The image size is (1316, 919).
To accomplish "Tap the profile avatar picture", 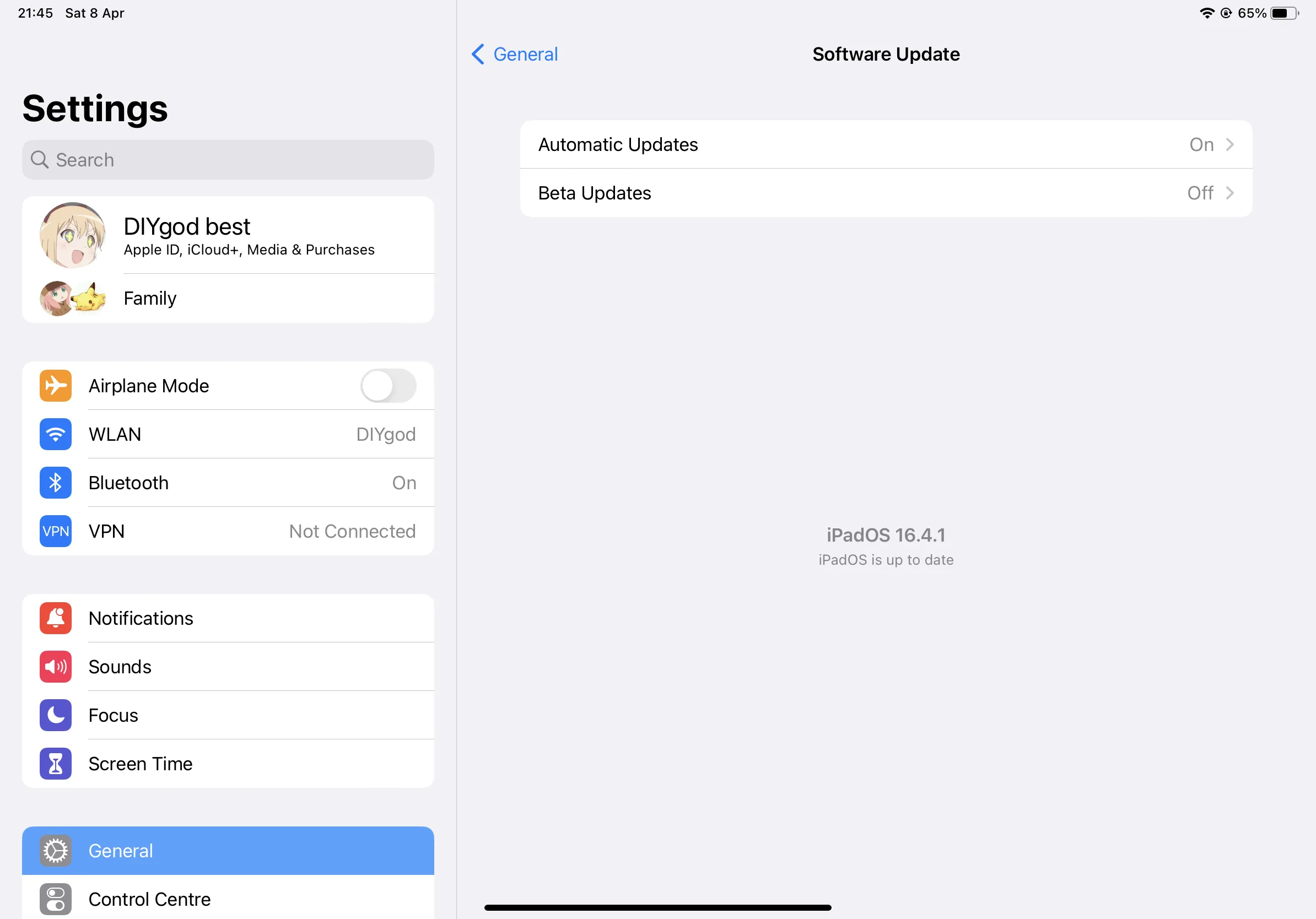I will coord(72,235).
